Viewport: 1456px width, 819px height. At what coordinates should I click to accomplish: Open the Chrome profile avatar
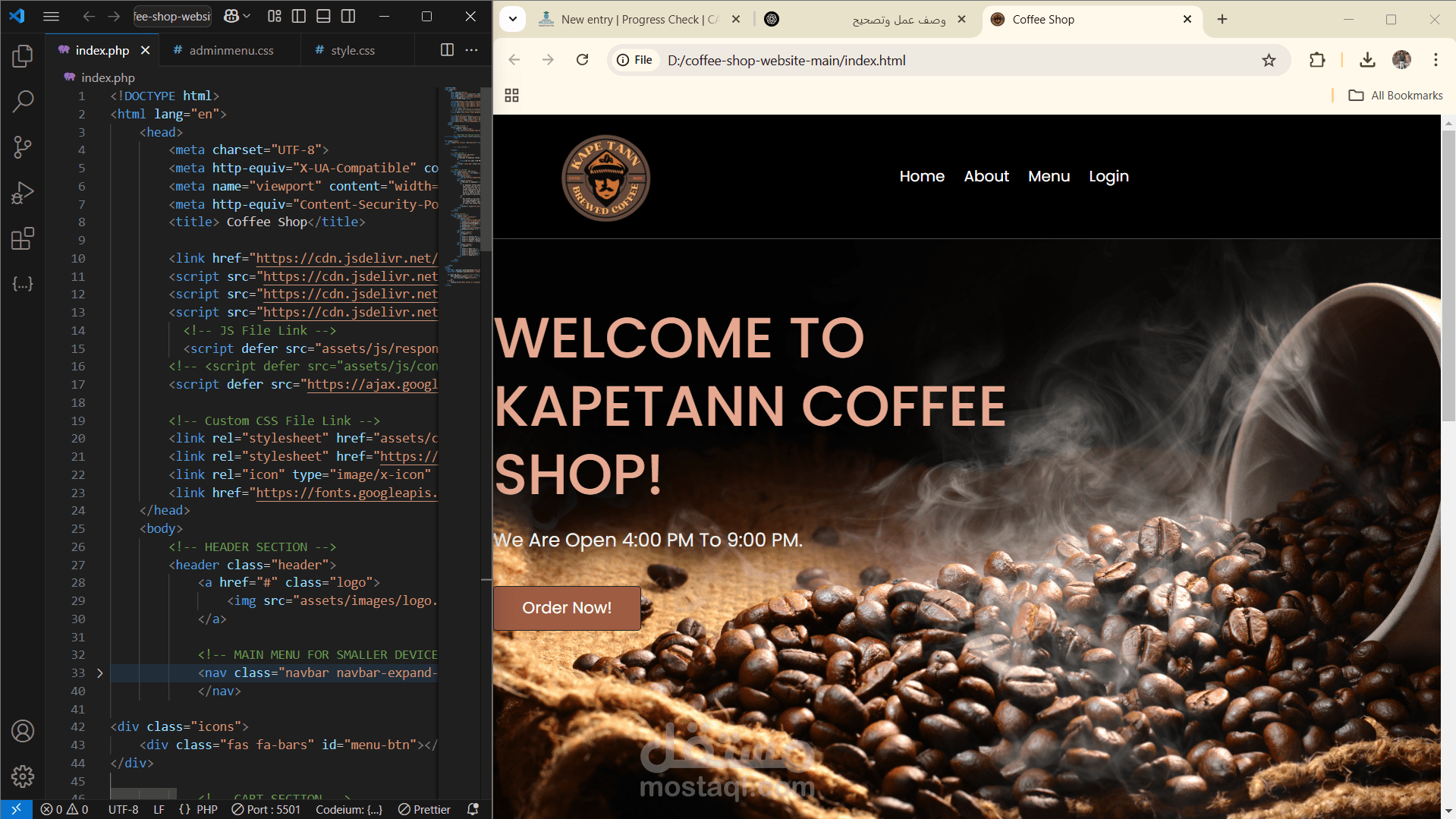(1401, 60)
